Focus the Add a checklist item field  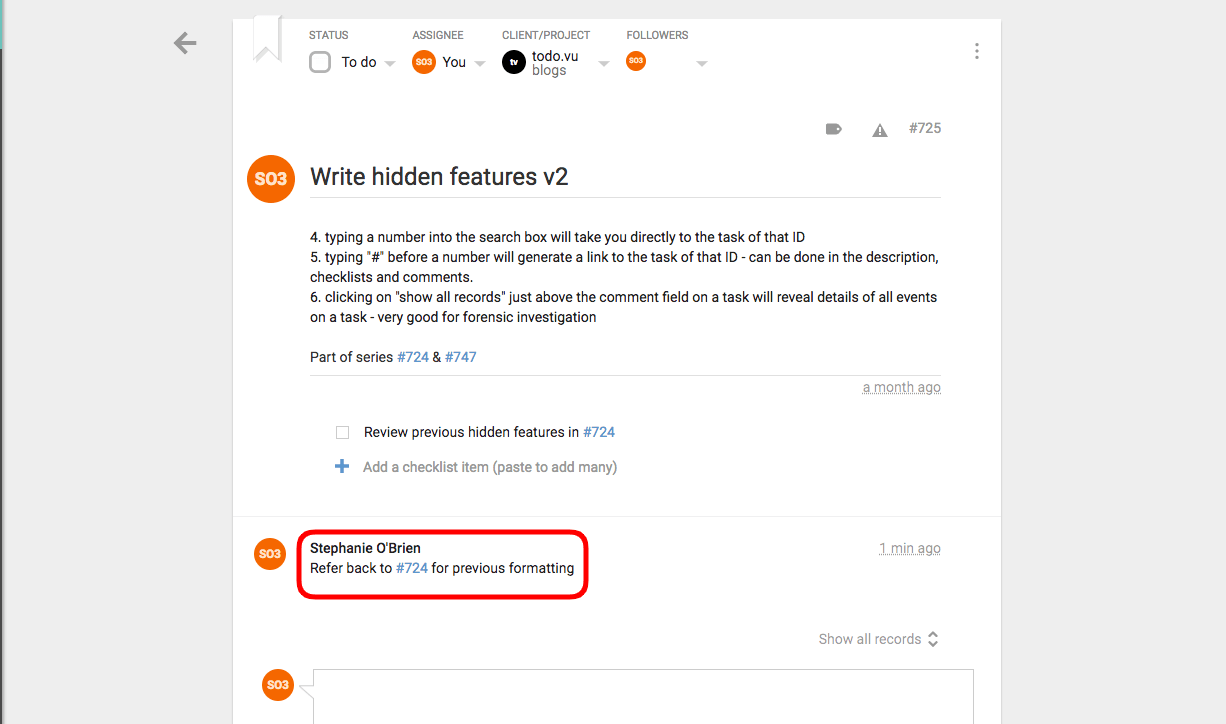pos(490,467)
